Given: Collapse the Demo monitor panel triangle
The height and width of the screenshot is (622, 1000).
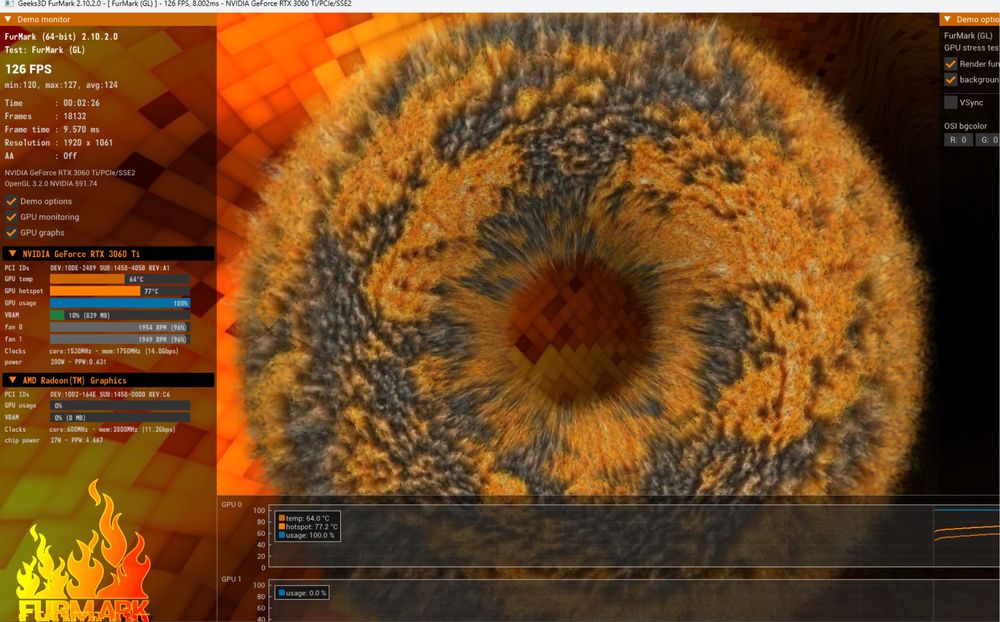Looking at the screenshot, I should coord(8,19).
